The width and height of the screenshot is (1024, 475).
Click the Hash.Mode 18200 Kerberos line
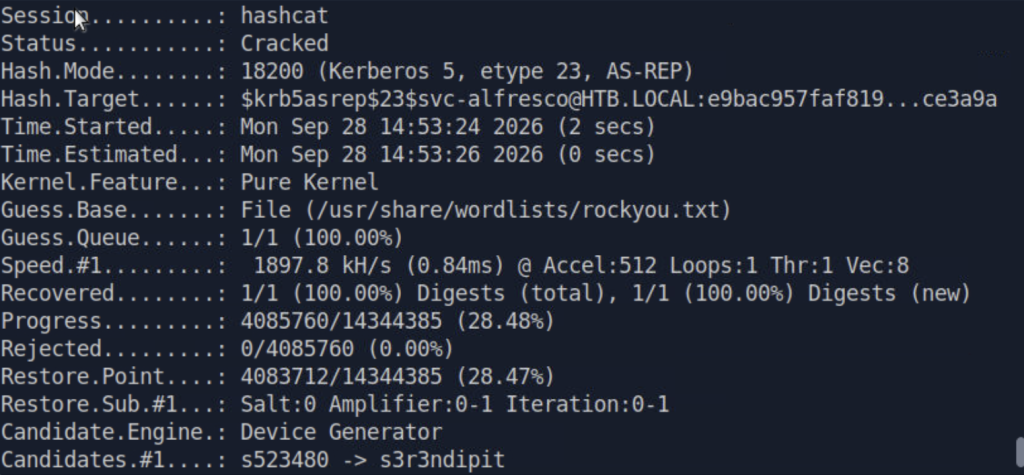click(x=347, y=72)
